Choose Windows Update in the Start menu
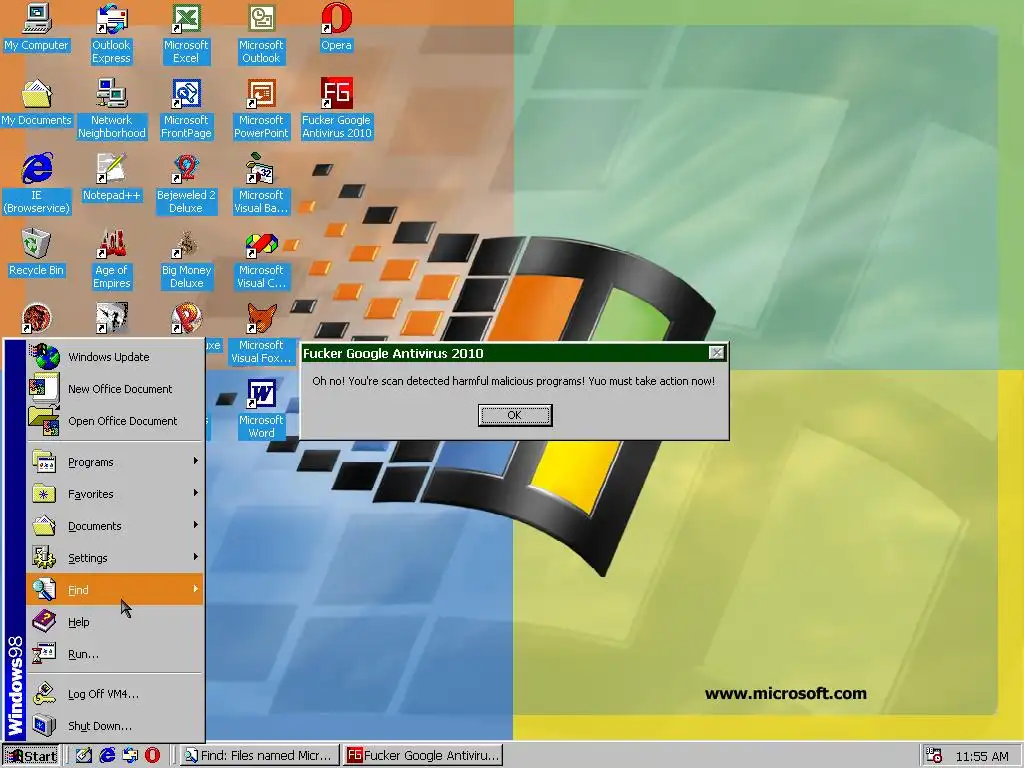1024x768 pixels. tap(115, 357)
